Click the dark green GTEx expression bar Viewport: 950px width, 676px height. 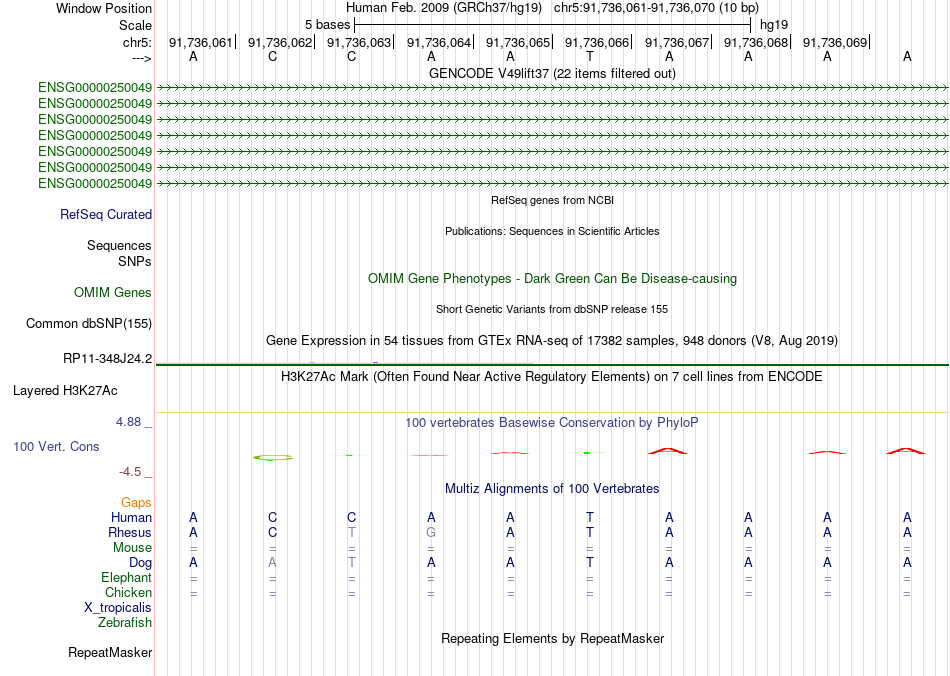[552, 365]
